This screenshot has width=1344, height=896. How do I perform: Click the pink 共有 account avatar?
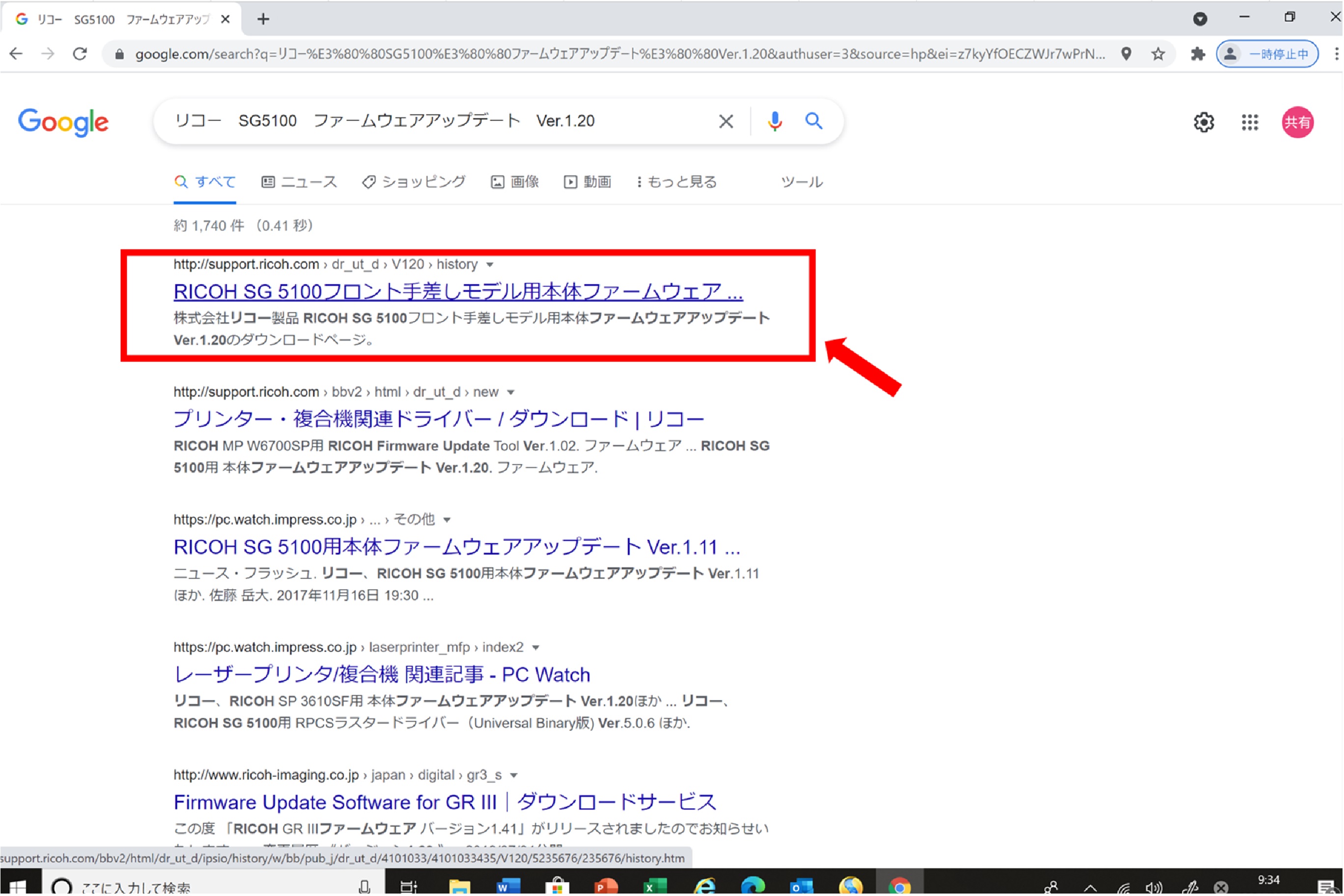[1297, 122]
